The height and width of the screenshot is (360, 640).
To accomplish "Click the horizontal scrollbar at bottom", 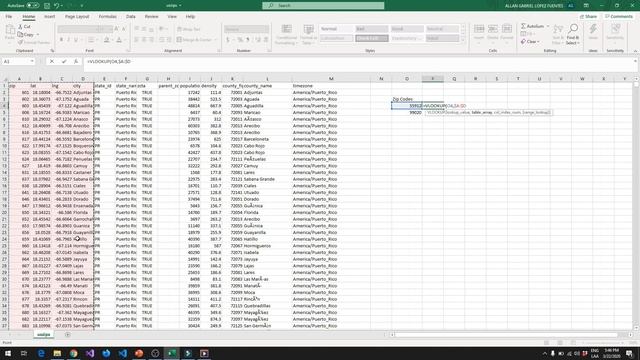I will 505,335.
